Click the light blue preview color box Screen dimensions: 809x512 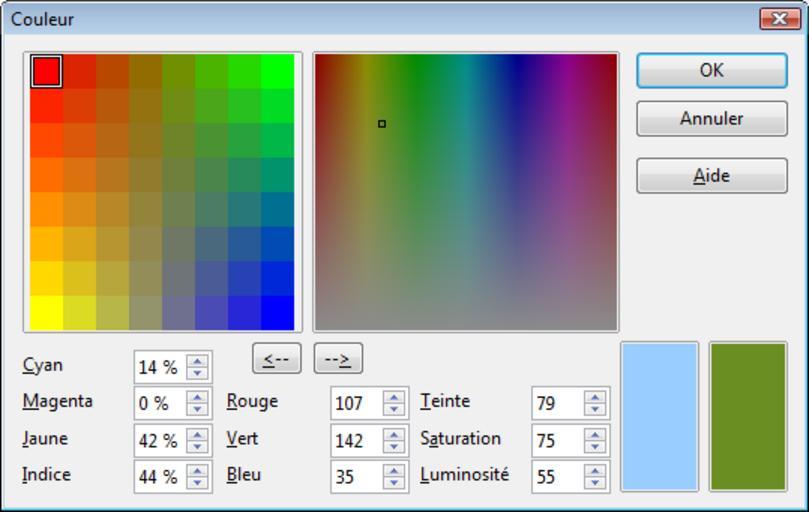659,416
